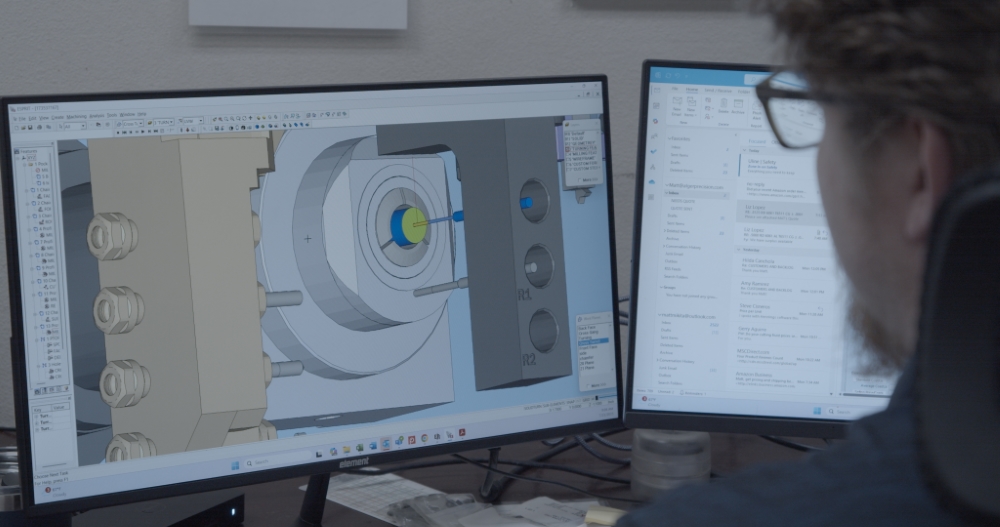
Task: Open the 'Cross-T' work plane dropdown
Action: [x=133, y=124]
